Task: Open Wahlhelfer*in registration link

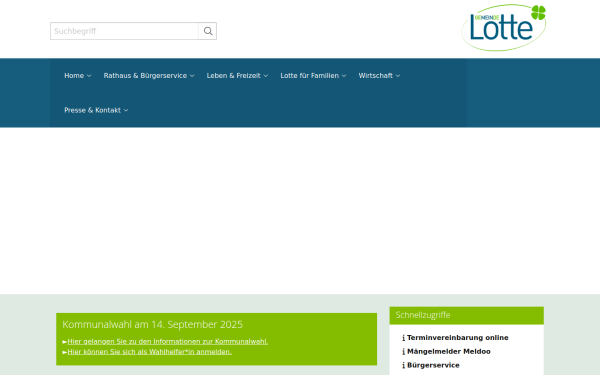Action: coord(150,352)
